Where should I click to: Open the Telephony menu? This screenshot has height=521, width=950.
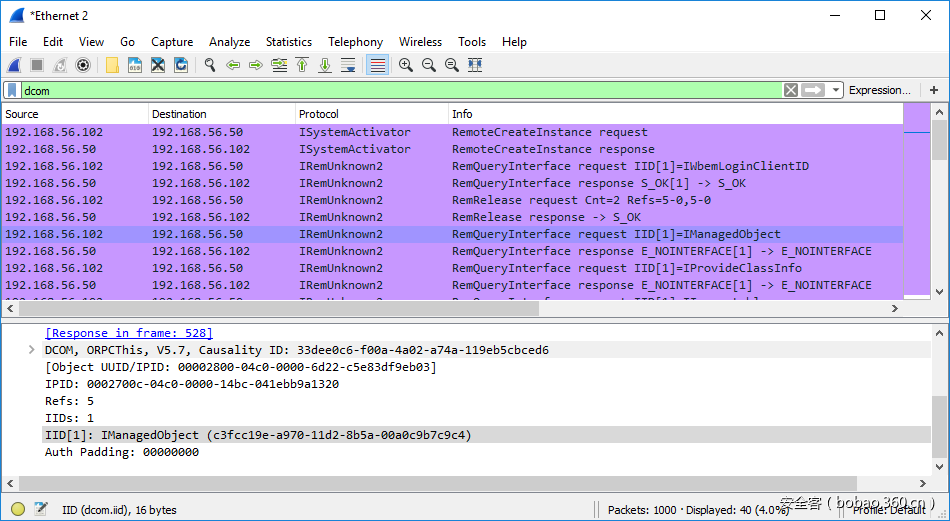tap(355, 42)
